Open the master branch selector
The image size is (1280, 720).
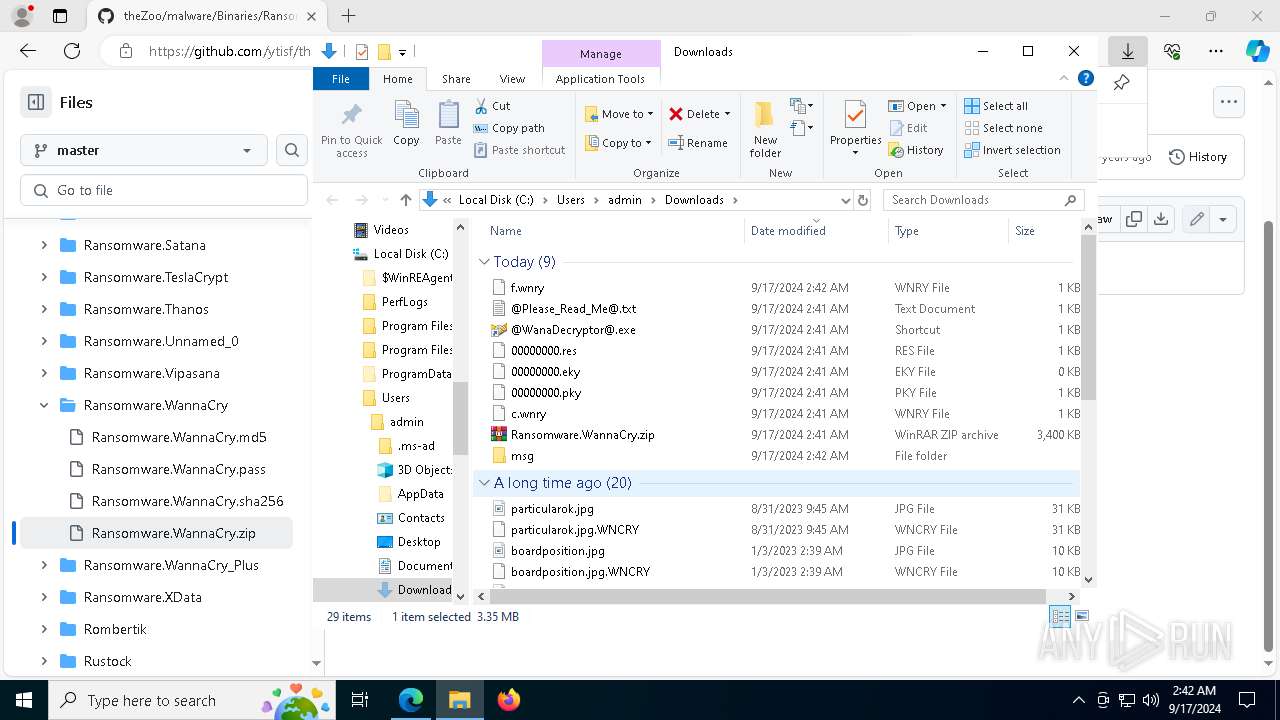pyautogui.click(x=144, y=150)
